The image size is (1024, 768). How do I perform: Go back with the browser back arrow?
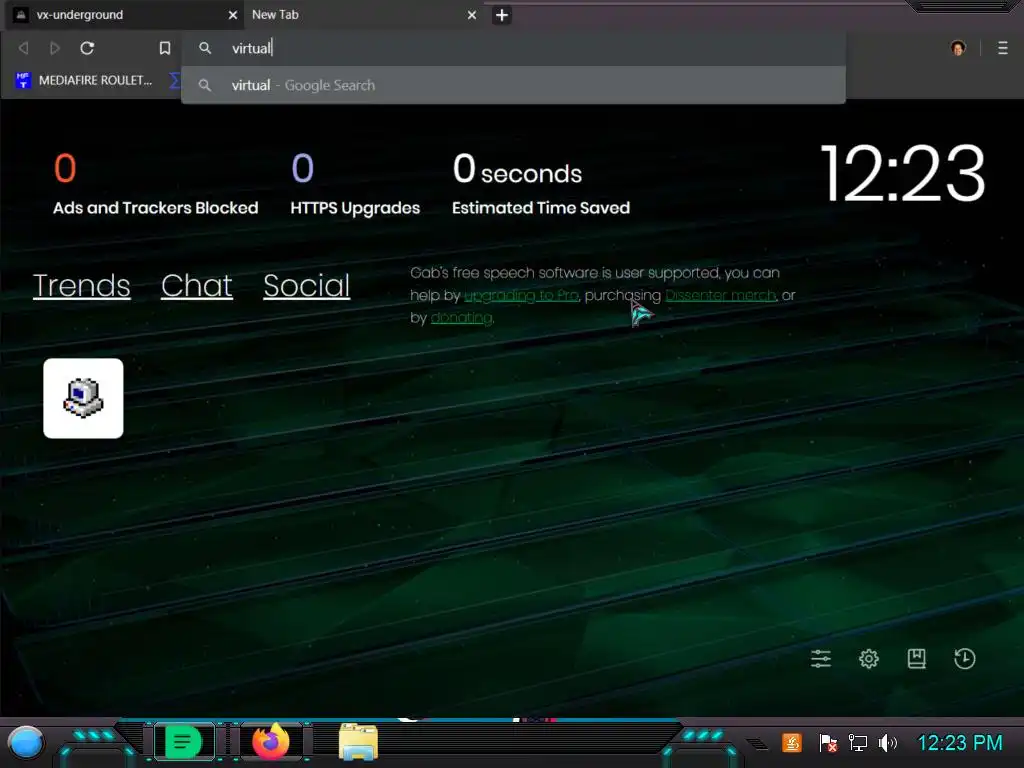click(24, 48)
